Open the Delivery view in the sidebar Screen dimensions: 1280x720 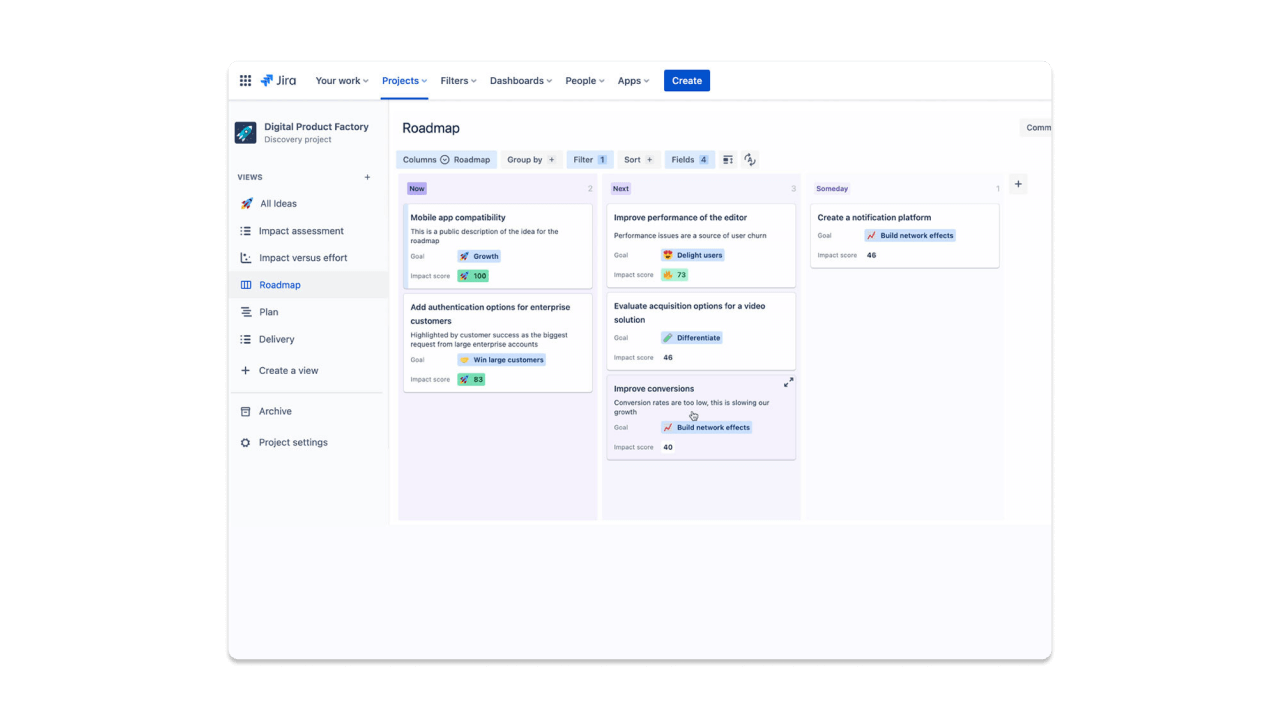coord(247,339)
